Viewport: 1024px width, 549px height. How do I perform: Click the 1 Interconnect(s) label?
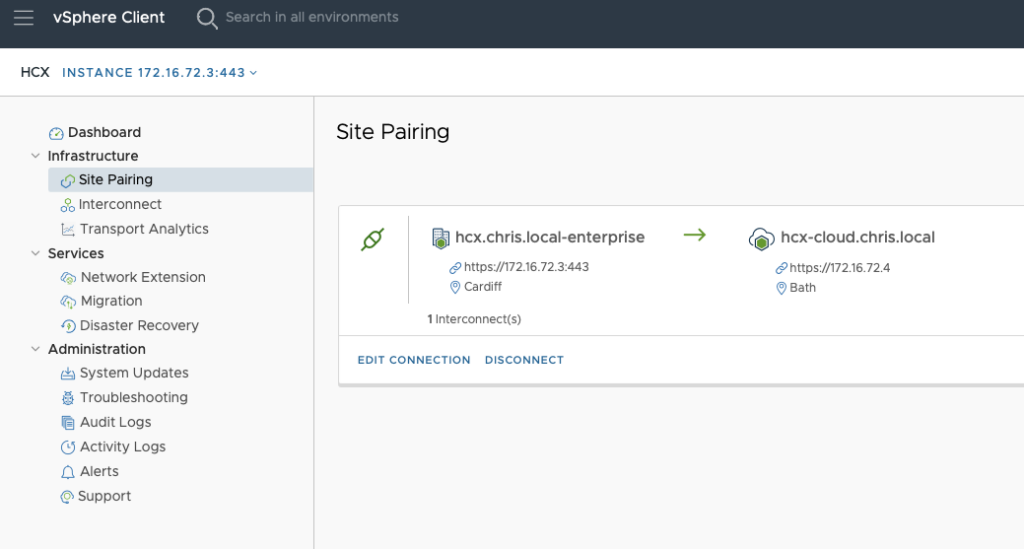tap(474, 319)
